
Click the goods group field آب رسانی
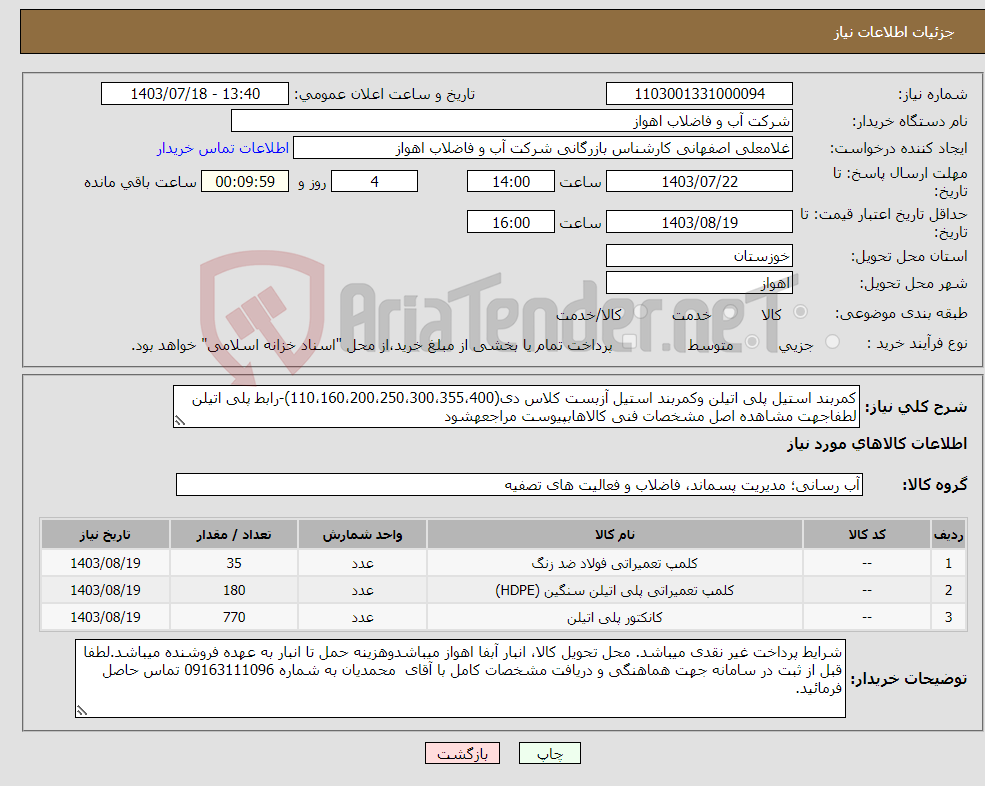pos(520,484)
